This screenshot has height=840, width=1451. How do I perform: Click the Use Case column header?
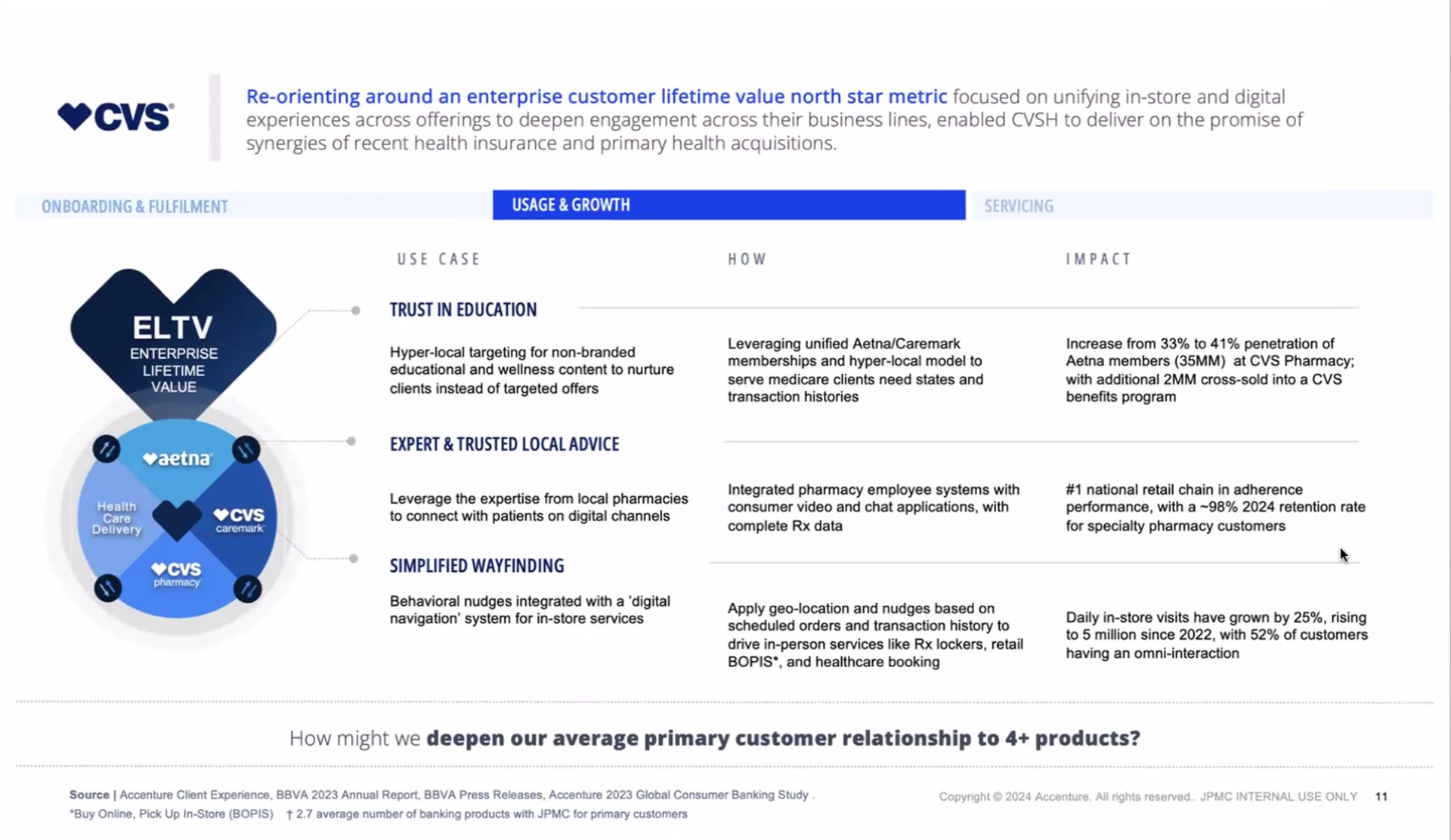pyautogui.click(x=439, y=259)
